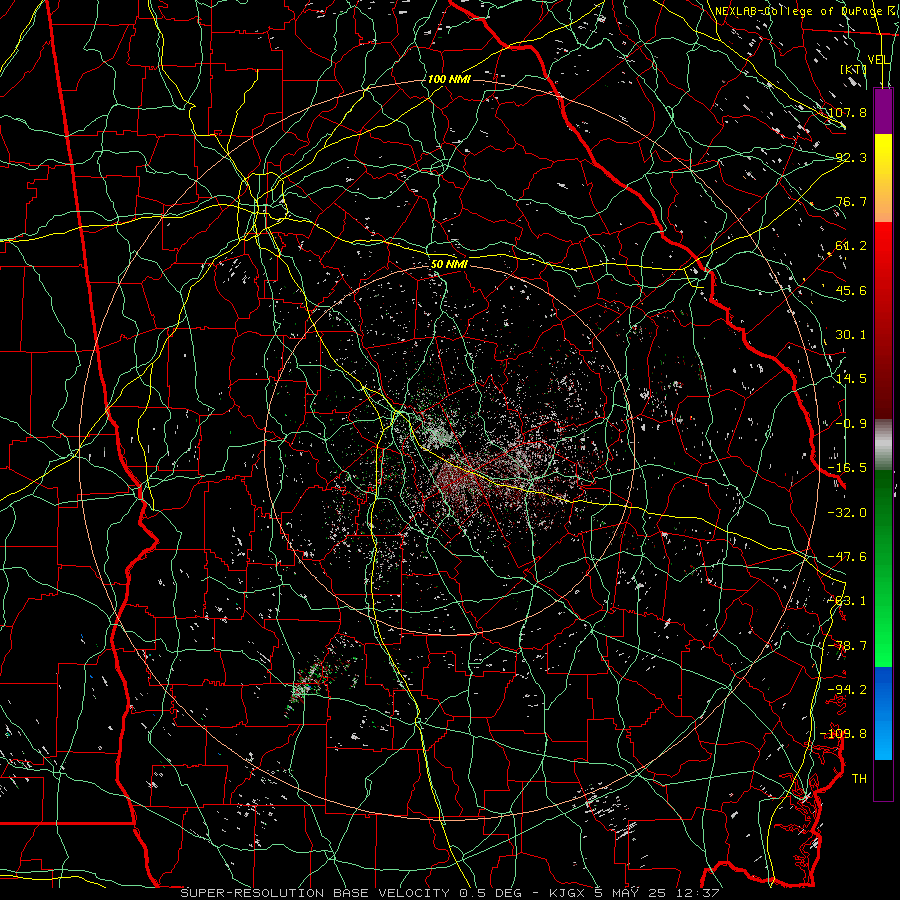Click the "[KT]" units label
This screenshot has width=900, height=900.
[854, 69]
